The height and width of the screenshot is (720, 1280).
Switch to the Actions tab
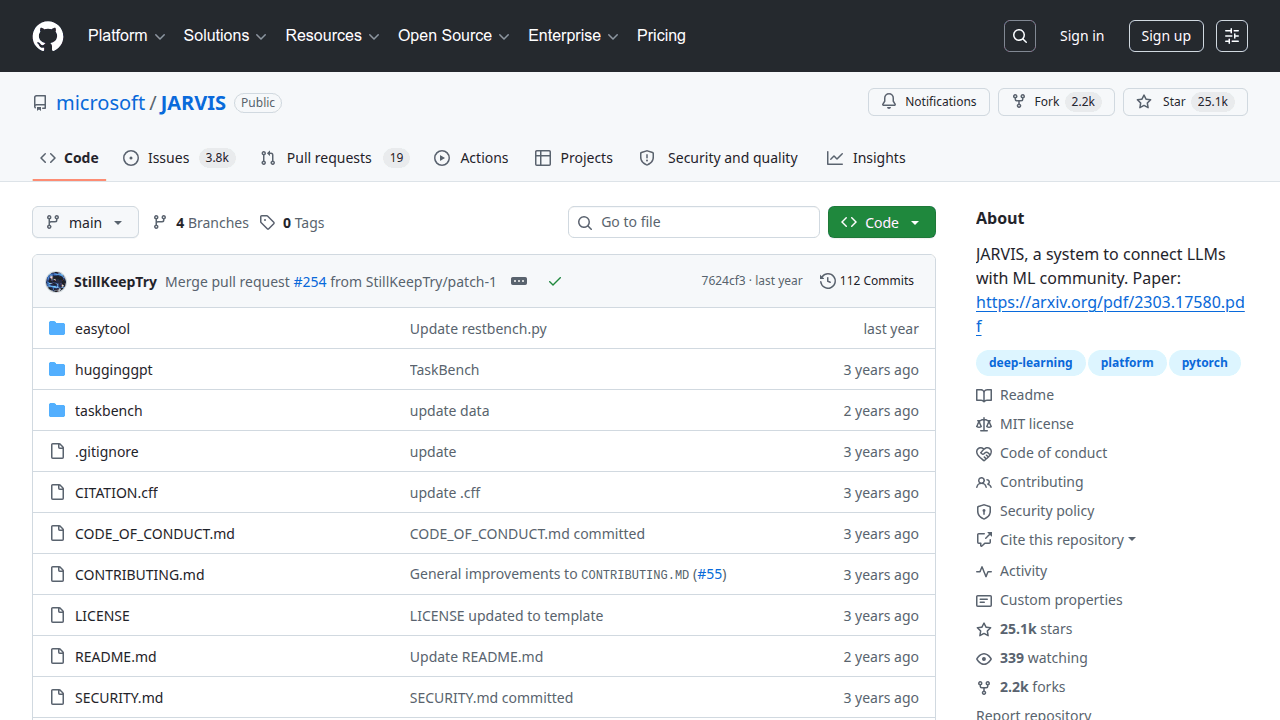(x=471, y=158)
